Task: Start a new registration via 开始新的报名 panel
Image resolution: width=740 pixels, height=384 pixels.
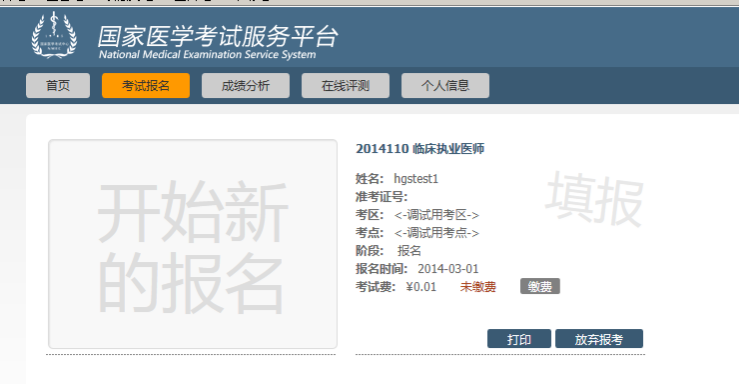Action: point(193,244)
